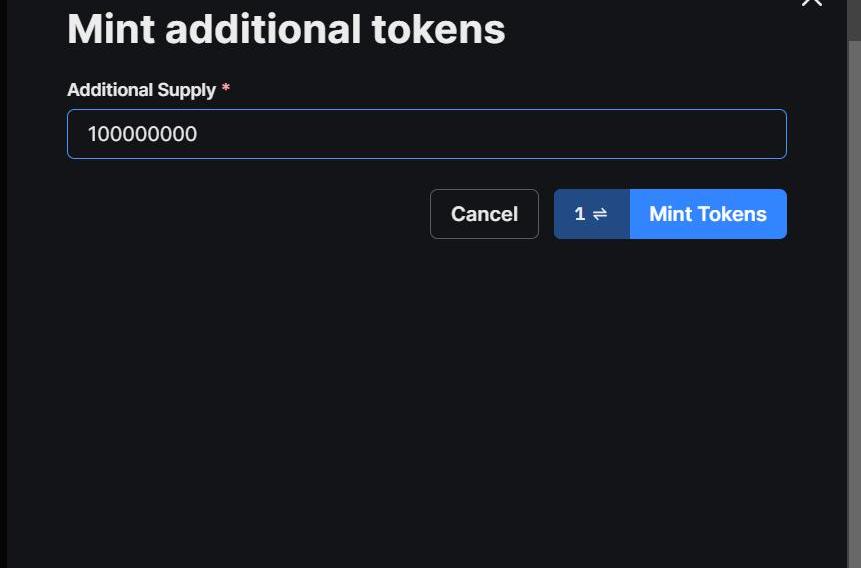Click the Additional Supply label
The width and height of the screenshot is (861, 568).
point(141,90)
